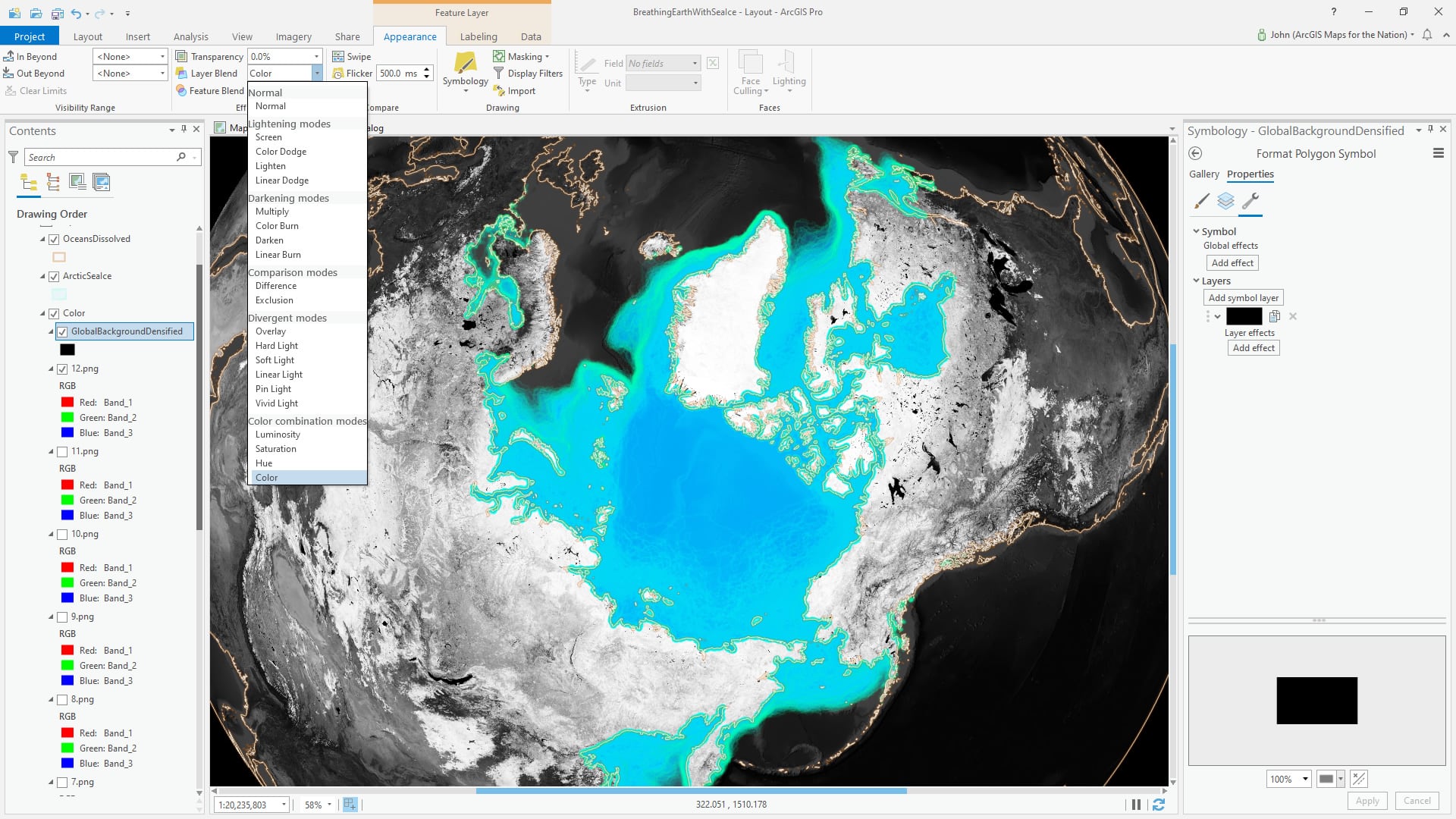1456x819 pixels.
Task: Duplicate the black symbol layer
Action: coord(1275,317)
